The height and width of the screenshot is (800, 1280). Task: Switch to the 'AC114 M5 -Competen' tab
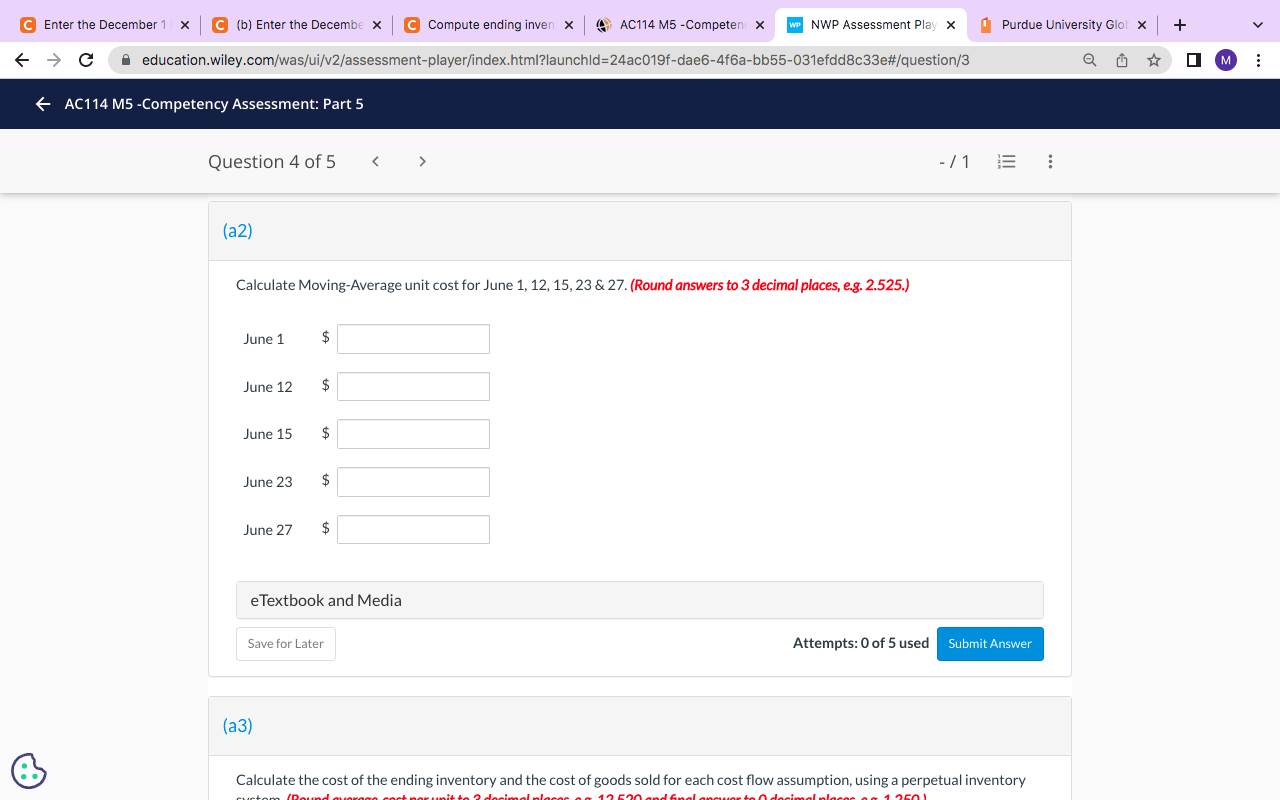click(679, 25)
